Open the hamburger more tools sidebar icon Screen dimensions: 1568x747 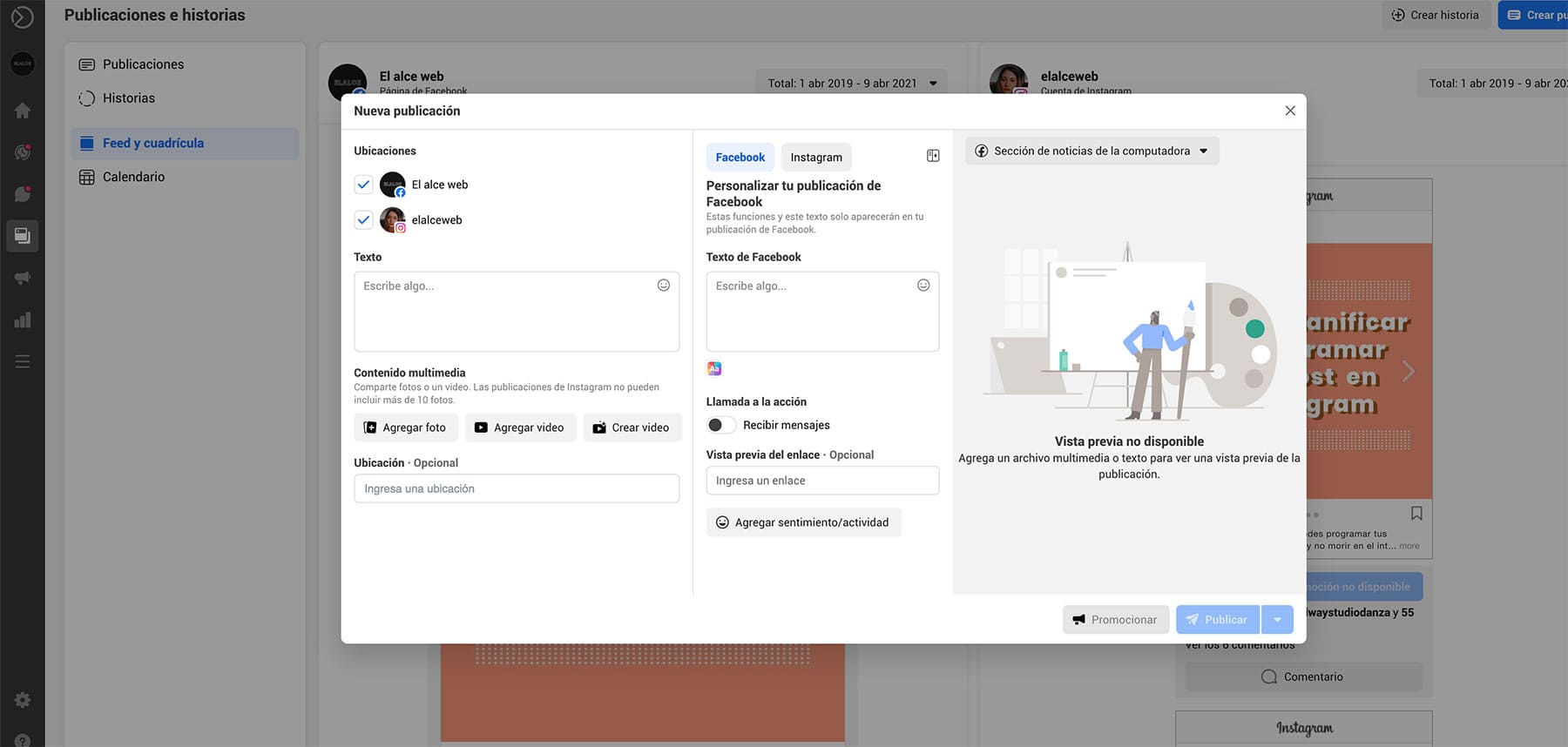click(x=23, y=361)
